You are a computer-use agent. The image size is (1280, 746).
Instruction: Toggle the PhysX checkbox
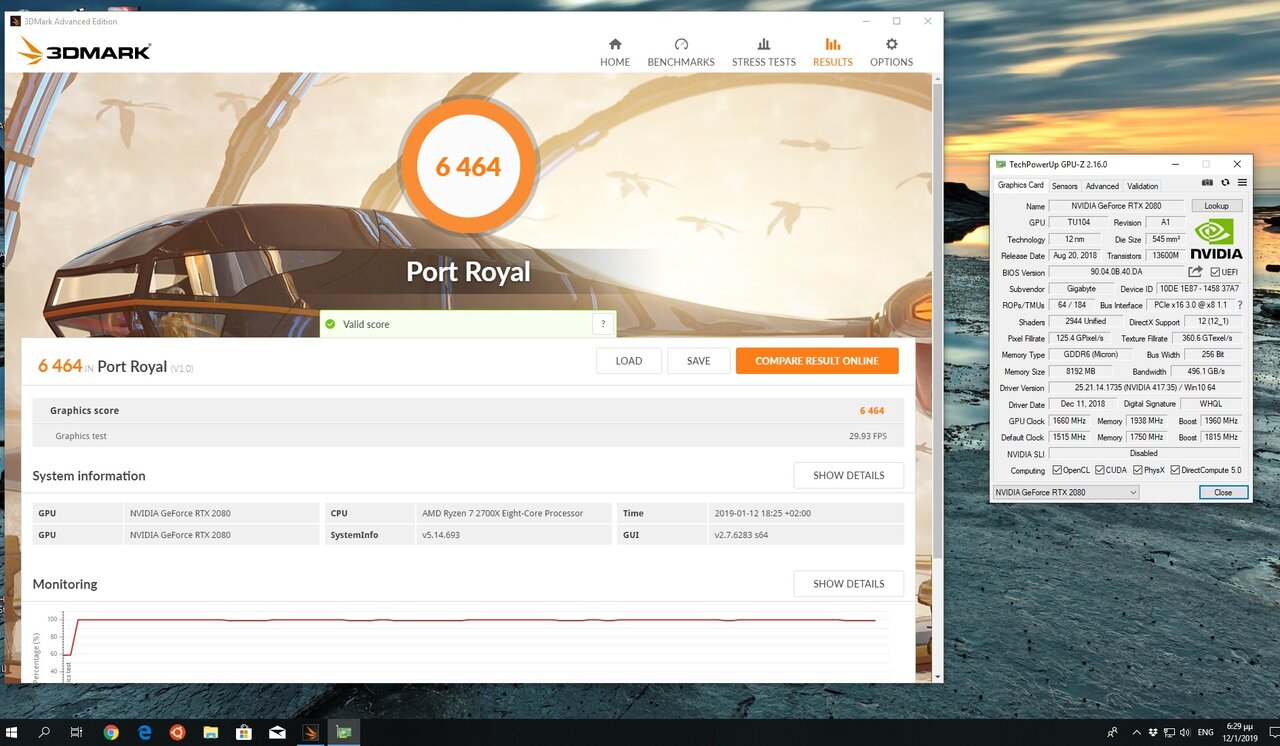[1138, 470]
